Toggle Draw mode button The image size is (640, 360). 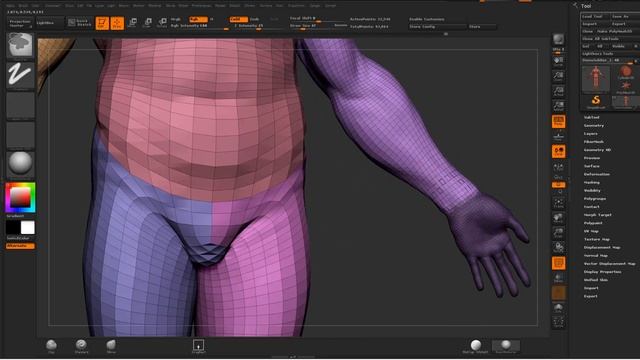point(117,23)
